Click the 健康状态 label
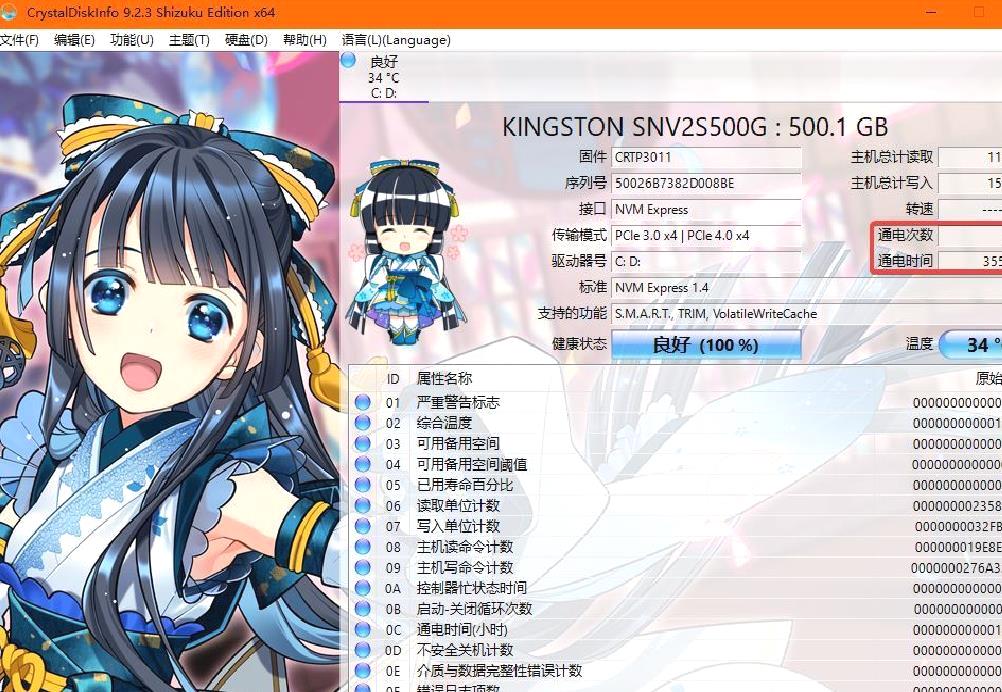Viewport: 1002px width, 692px height. tap(580, 344)
